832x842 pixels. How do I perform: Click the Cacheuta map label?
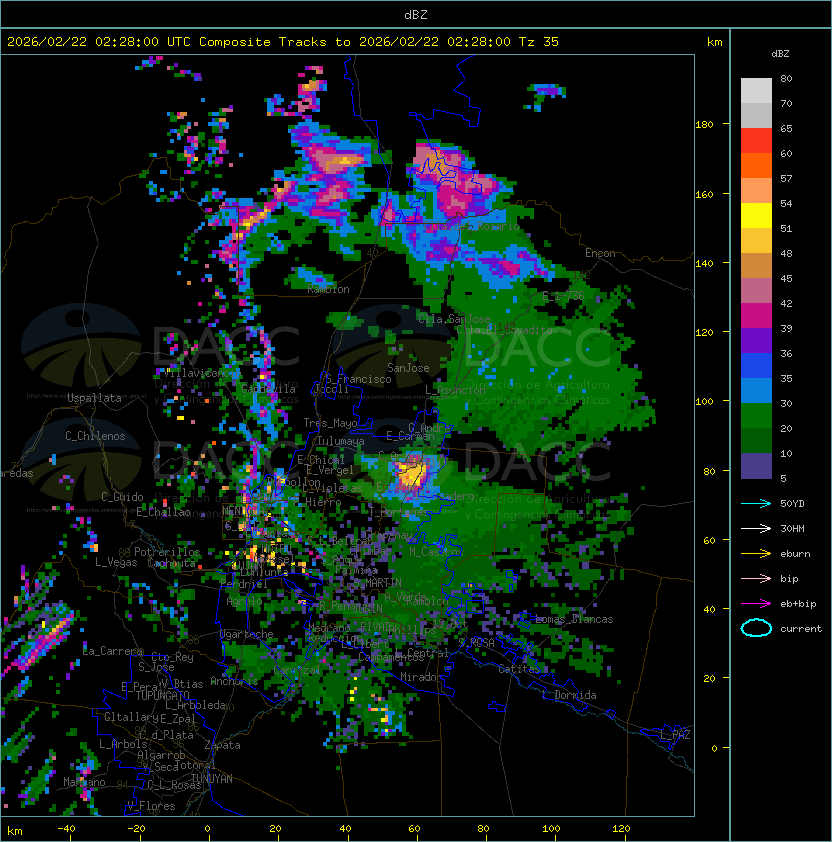[171, 563]
